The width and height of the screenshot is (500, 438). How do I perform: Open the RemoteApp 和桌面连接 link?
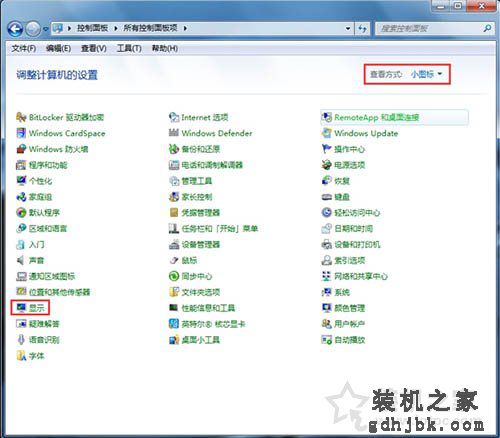(x=377, y=117)
